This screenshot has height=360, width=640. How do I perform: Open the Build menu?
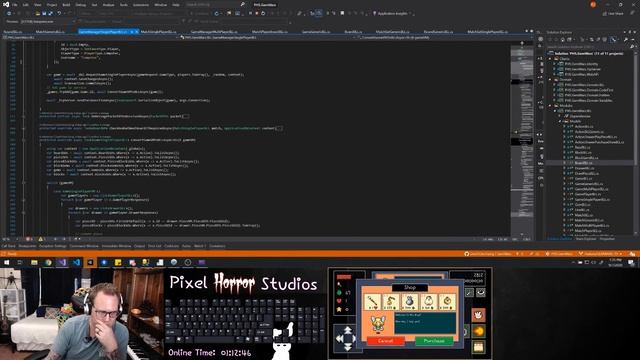(x=66, y=4)
